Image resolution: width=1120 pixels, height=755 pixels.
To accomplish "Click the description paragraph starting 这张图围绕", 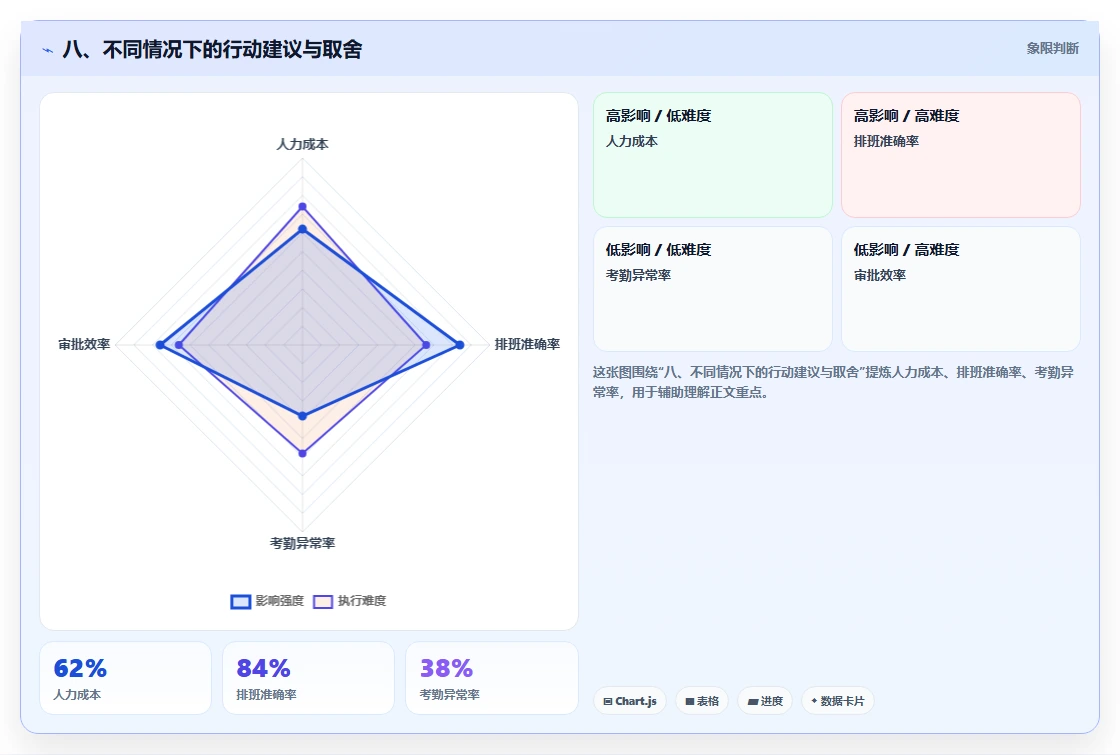I will pos(833,382).
